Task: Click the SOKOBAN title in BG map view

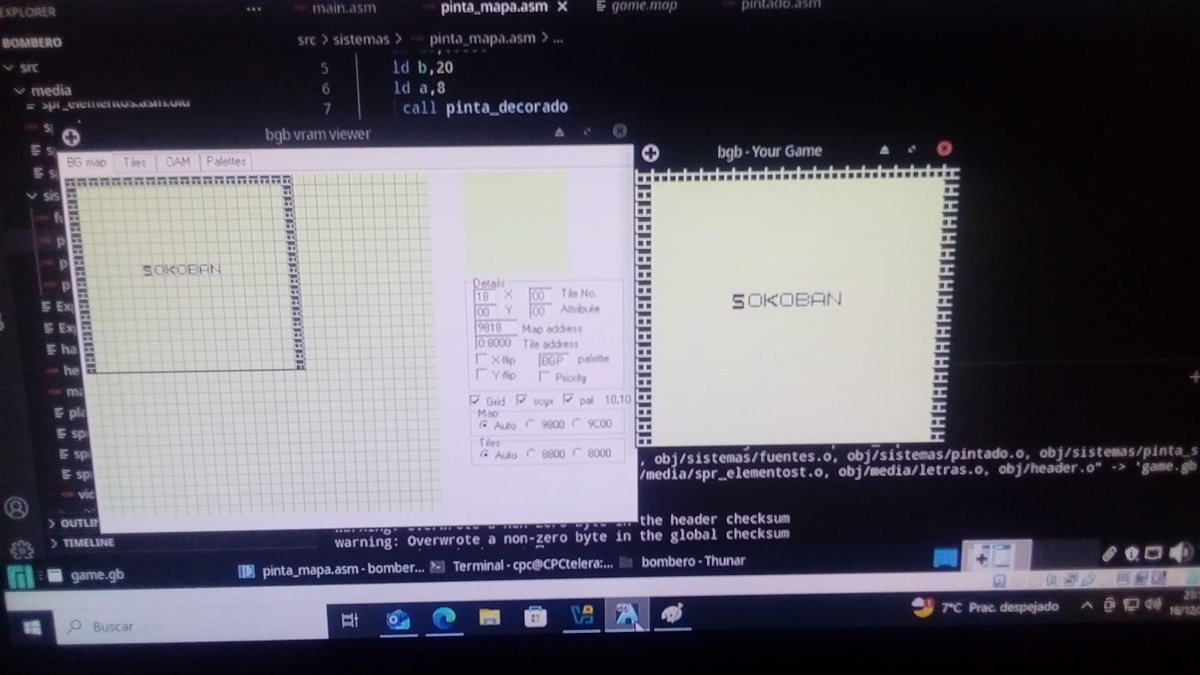Action: 181,270
